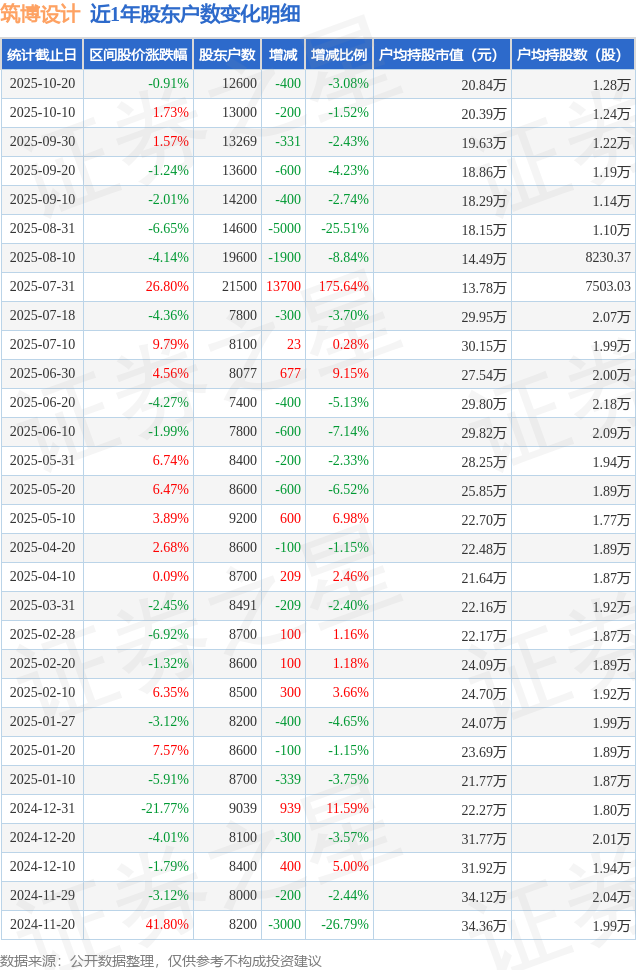Select the 户均持股市值（元） column header
Viewport: 636px width, 970px height.
click(x=440, y=55)
